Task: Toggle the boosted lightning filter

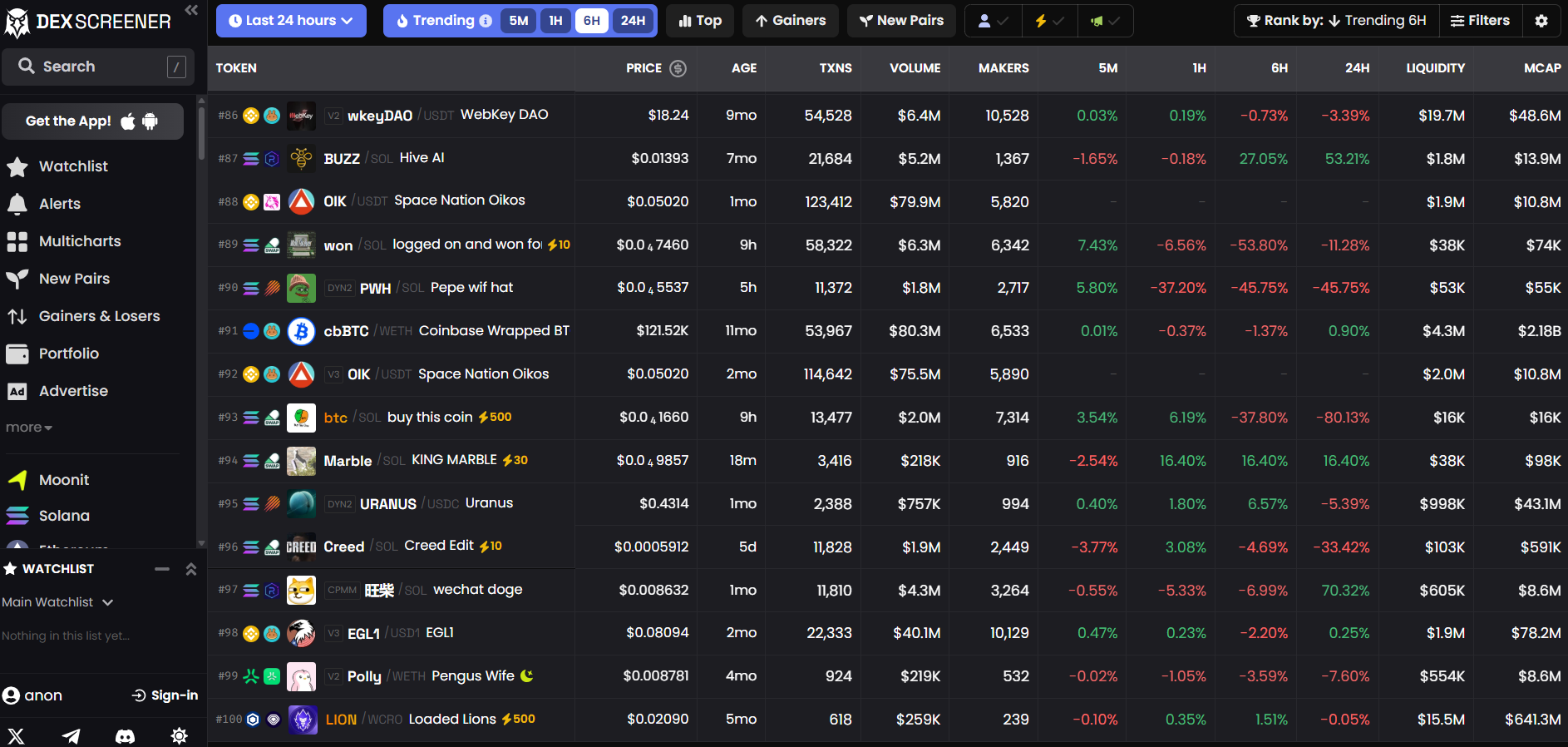Action: [1048, 21]
